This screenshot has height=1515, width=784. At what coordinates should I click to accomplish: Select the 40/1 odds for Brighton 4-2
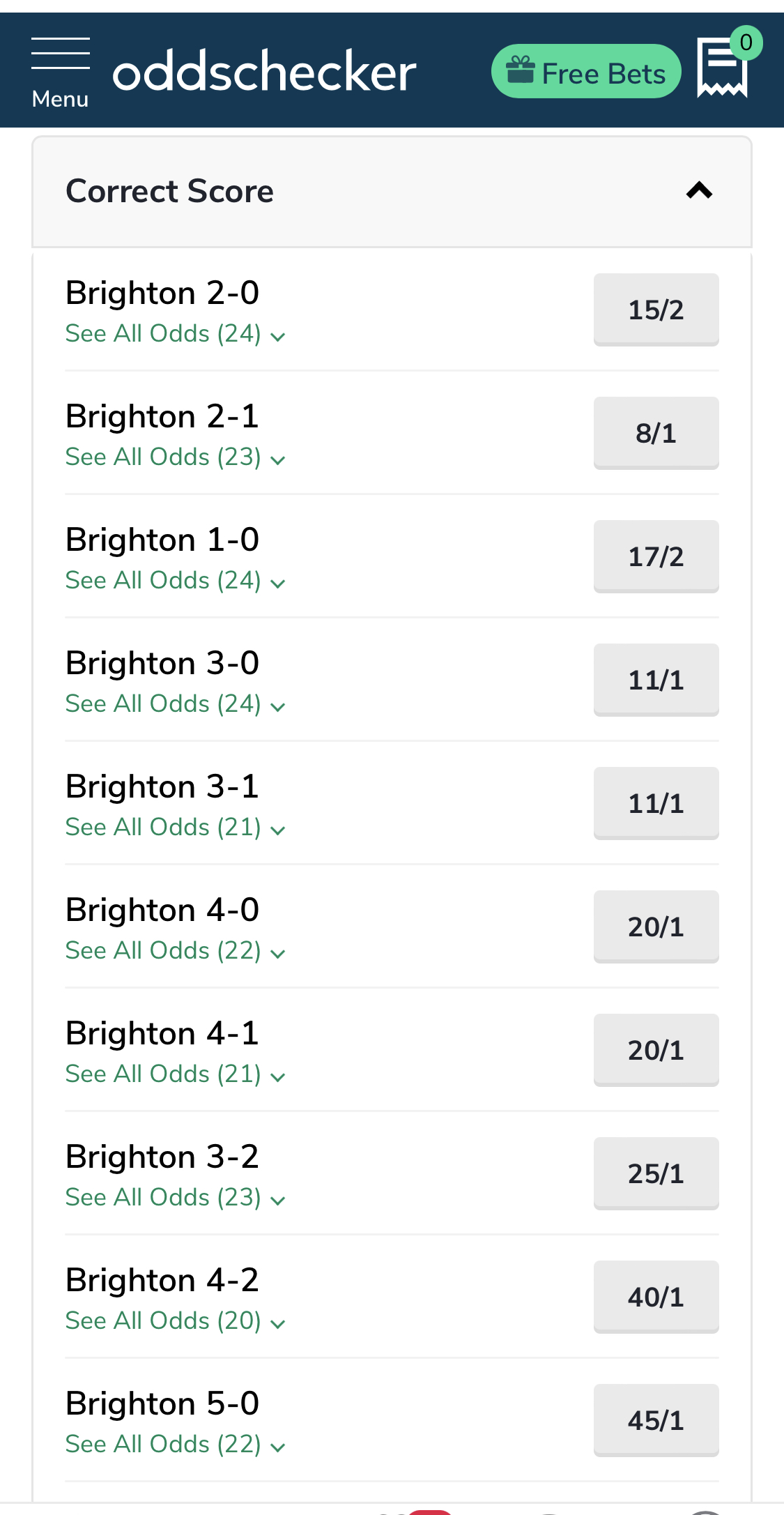656,1297
